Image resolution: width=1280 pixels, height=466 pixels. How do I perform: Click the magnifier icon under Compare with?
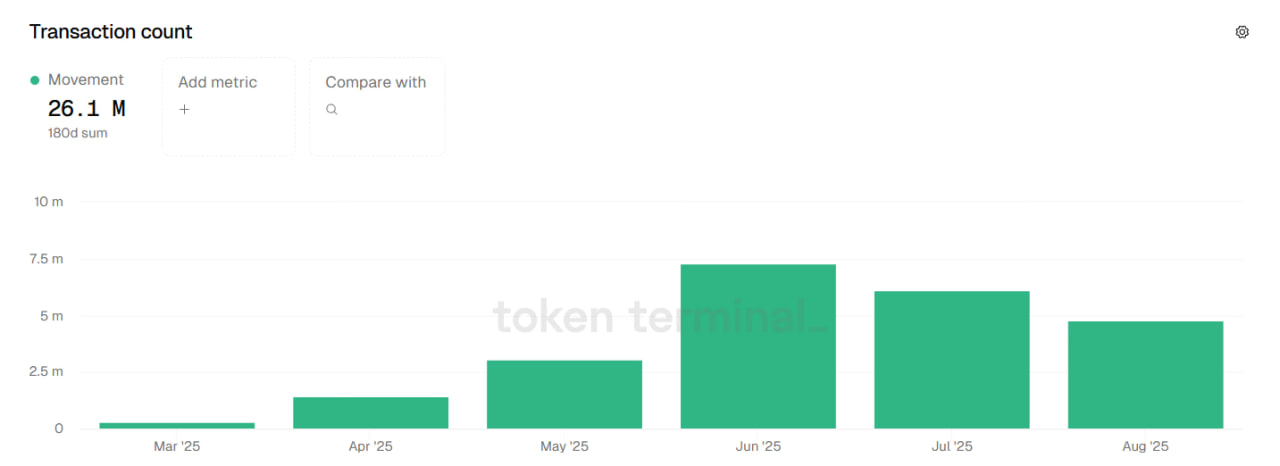point(332,110)
